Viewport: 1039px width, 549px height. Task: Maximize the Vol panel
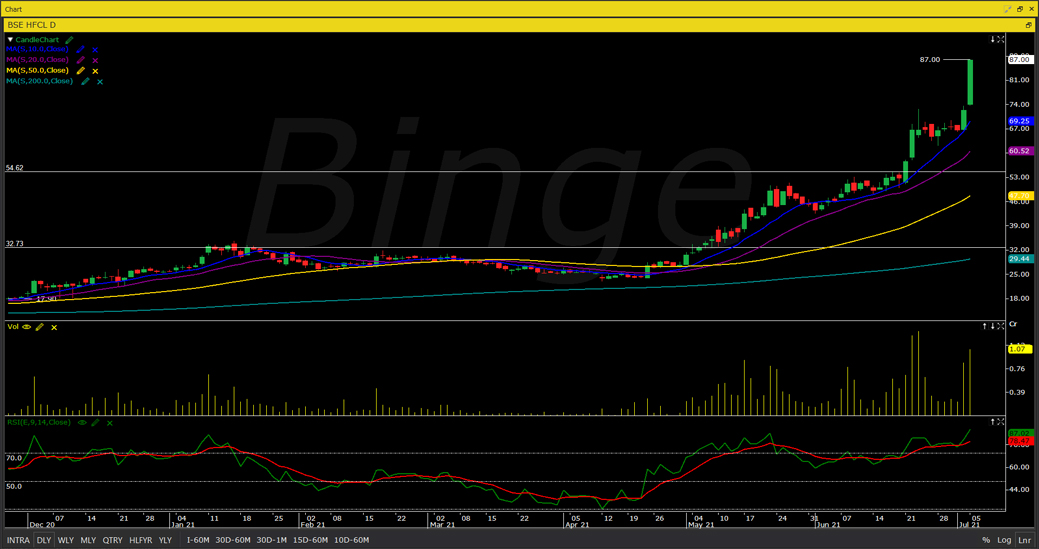coord(1001,326)
